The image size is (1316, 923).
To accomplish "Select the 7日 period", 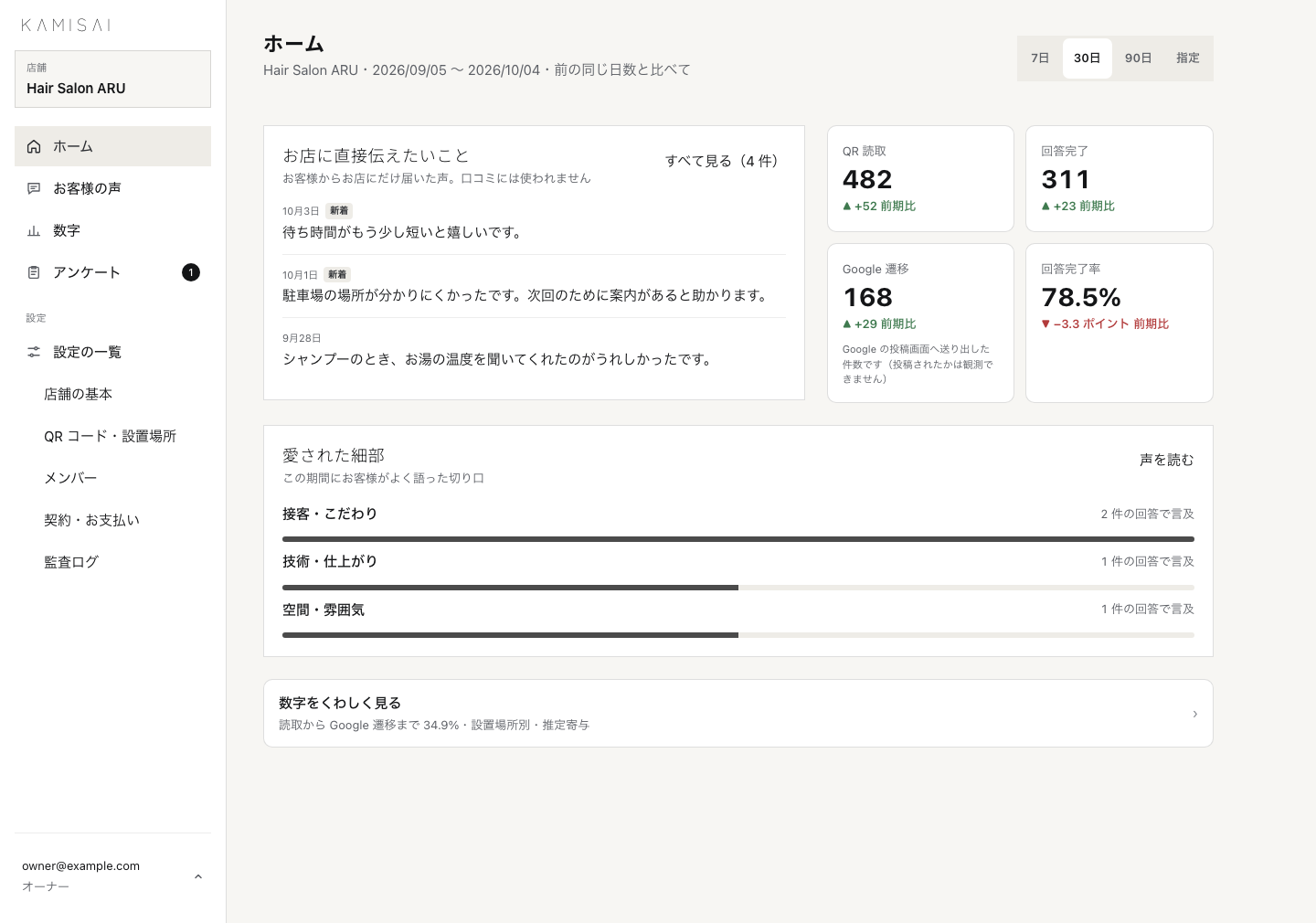I will [x=1040, y=58].
